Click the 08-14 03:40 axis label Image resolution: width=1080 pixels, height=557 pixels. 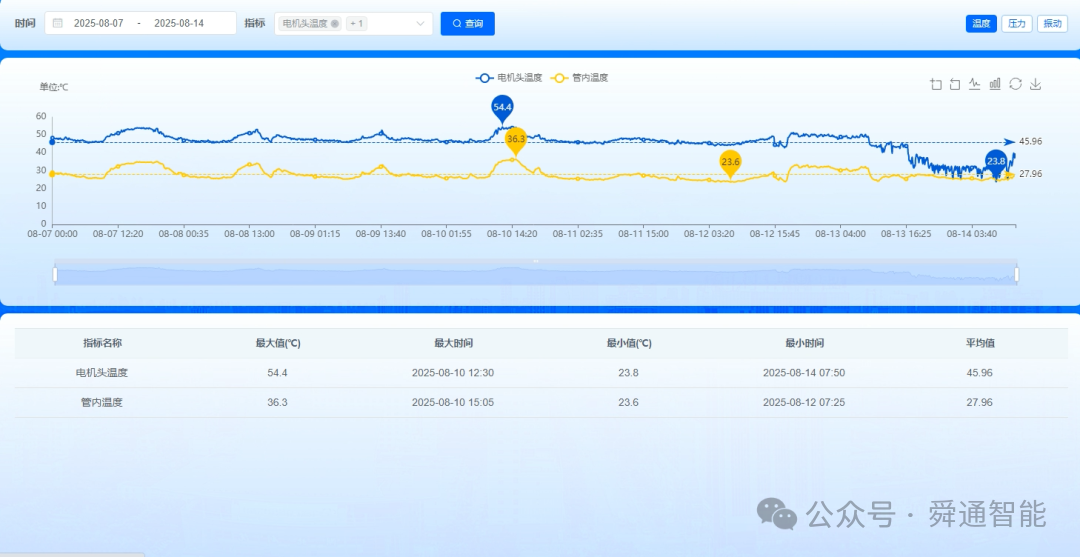pos(971,234)
